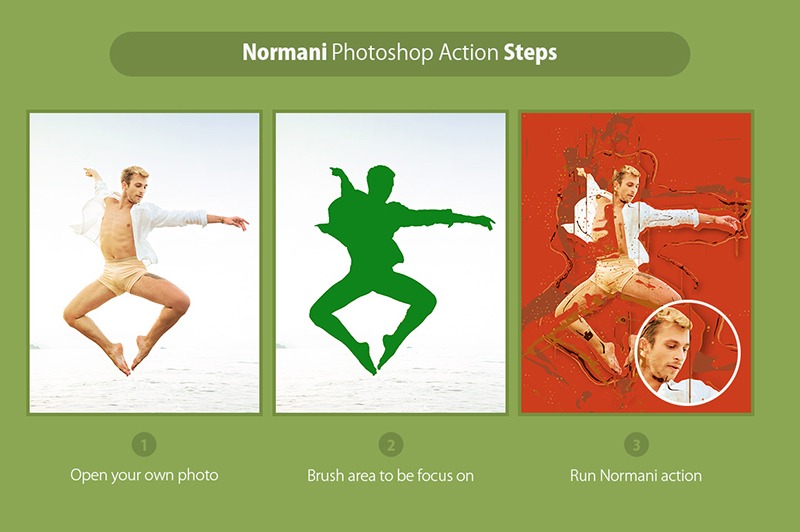The height and width of the screenshot is (532, 800).
Task: Click the step 2 number badge
Action: coord(391,445)
